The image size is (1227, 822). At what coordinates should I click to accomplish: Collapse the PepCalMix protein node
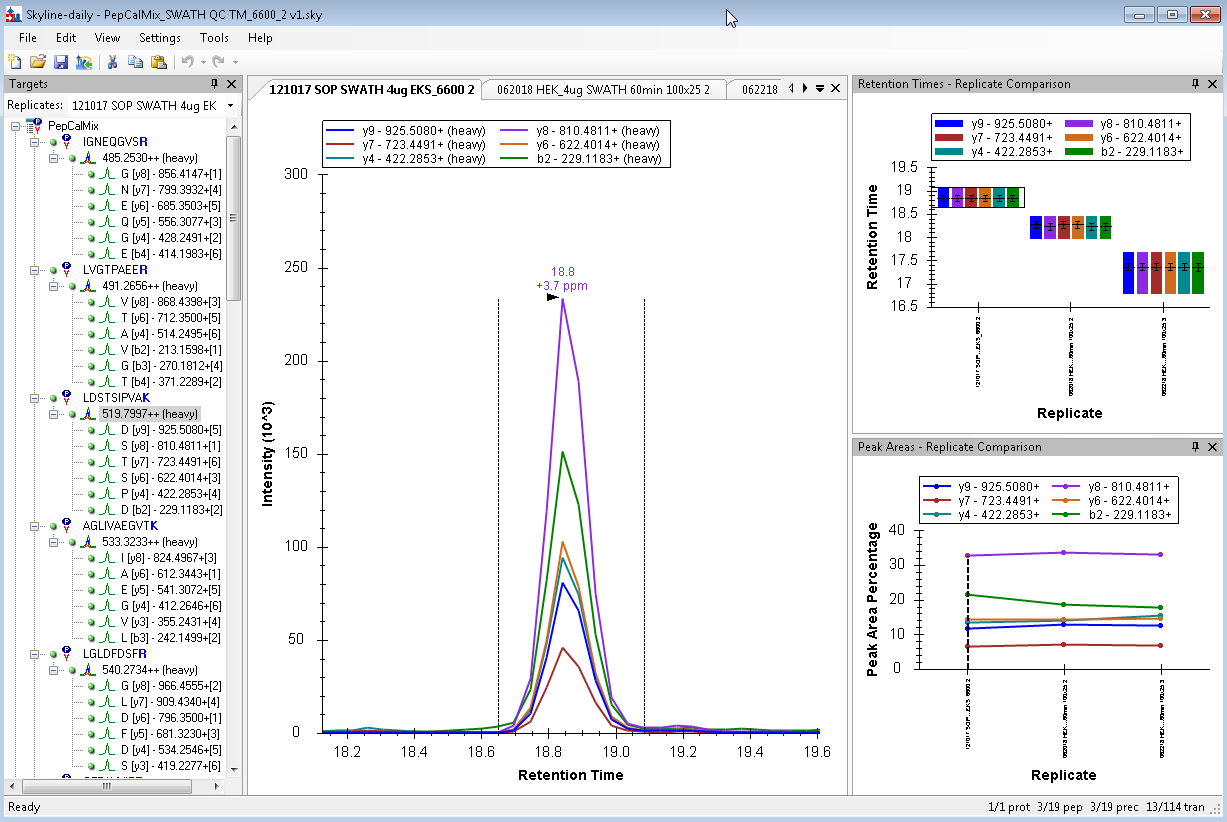coord(15,126)
